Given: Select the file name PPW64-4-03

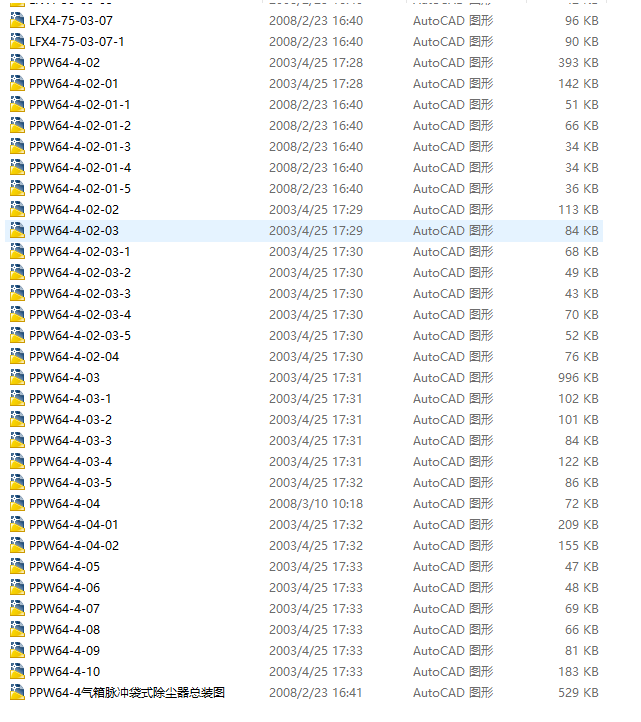Looking at the screenshot, I should pyautogui.click(x=64, y=378).
